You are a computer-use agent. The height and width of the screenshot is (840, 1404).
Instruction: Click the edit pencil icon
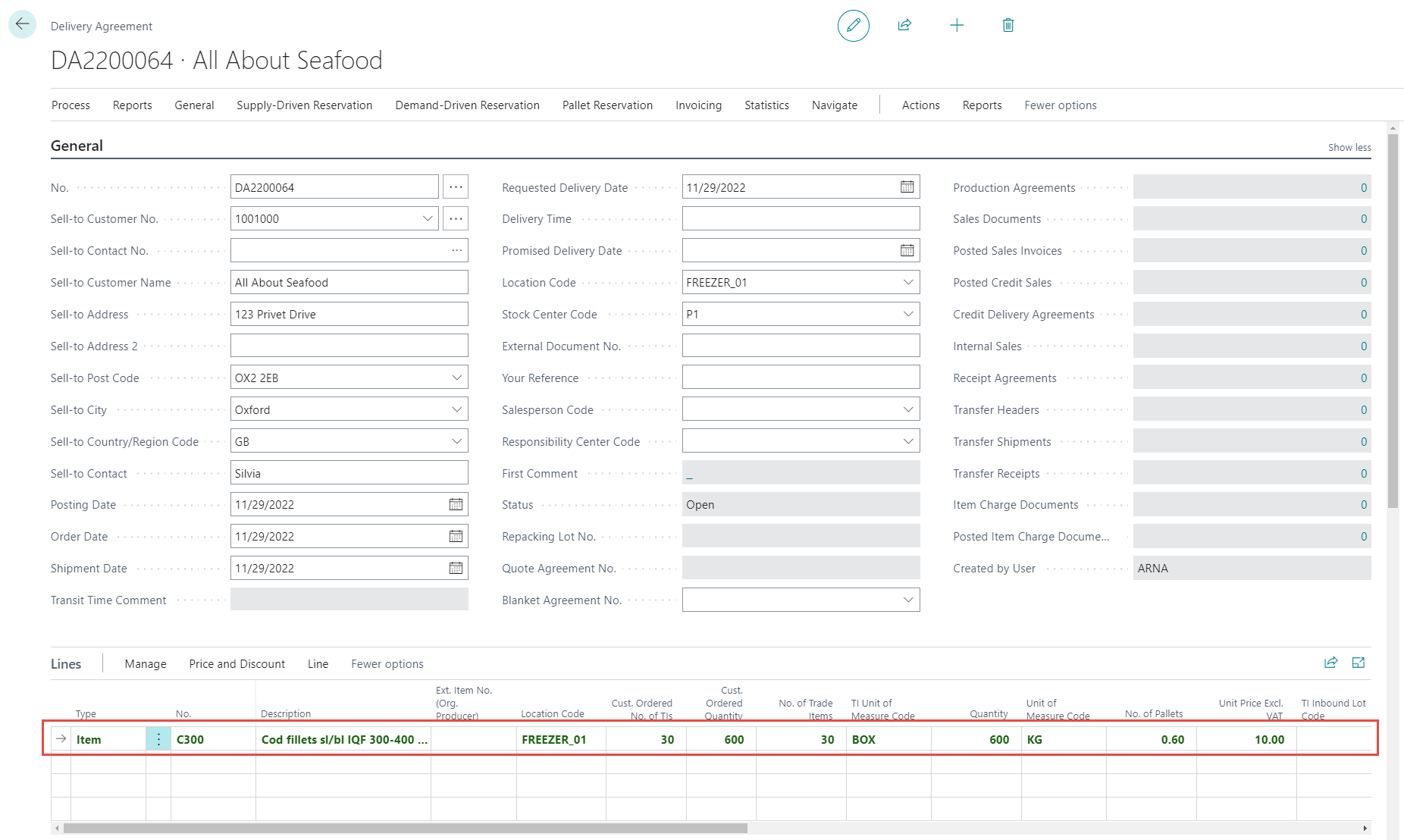[853, 25]
